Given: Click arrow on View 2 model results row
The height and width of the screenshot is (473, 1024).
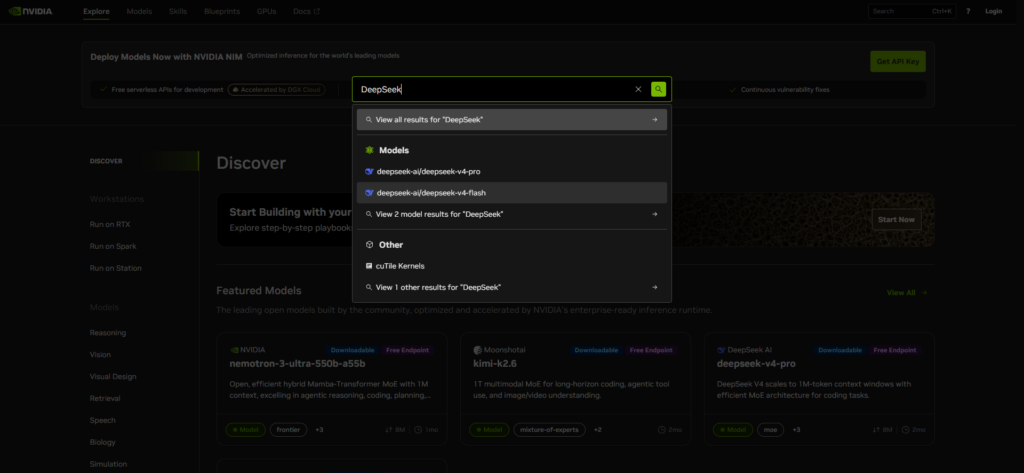Looking at the screenshot, I should click(x=654, y=214).
